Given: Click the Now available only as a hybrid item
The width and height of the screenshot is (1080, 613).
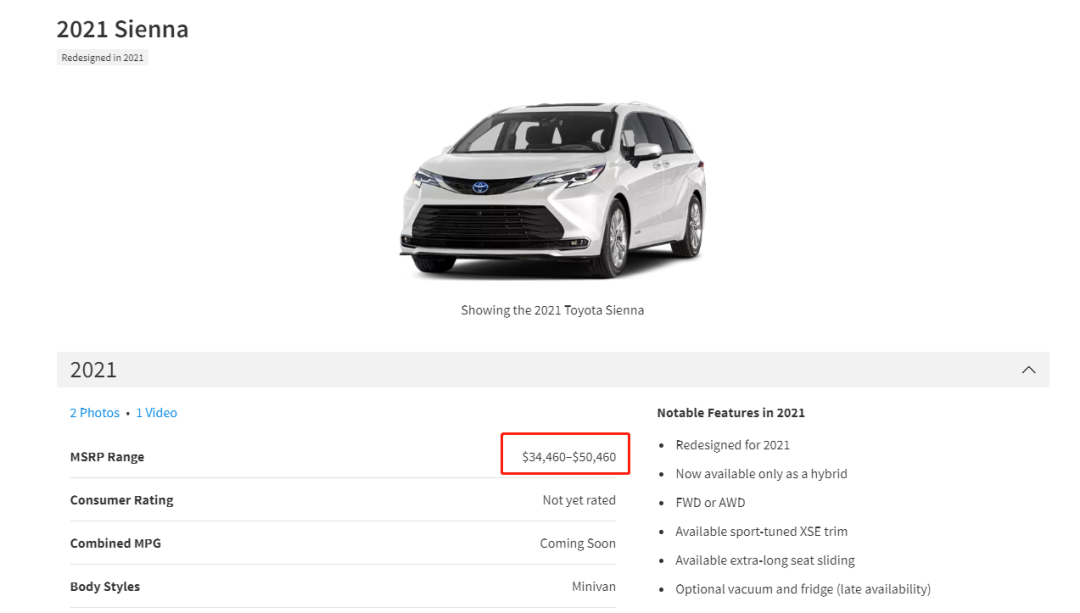Looking at the screenshot, I should click(761, 474).
